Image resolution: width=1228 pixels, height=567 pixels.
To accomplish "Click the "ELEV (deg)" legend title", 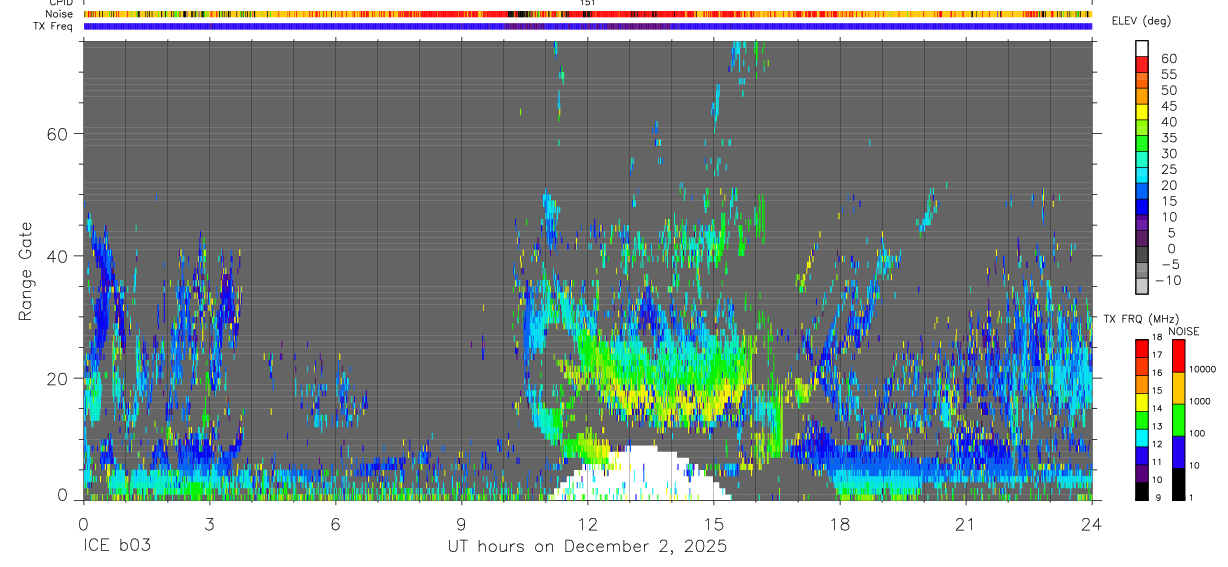I will coord(1142,21).
